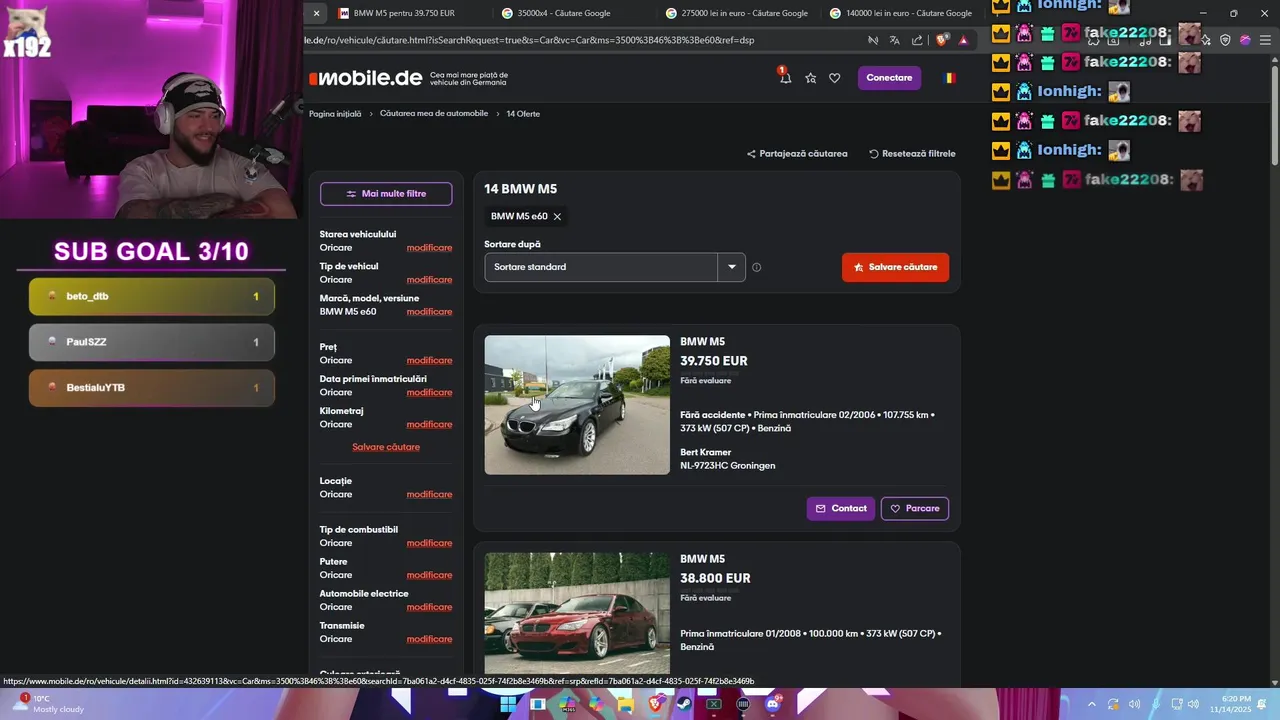
Task: Click modificare next to Marcă, model, versiune
Action: (429, 311)
